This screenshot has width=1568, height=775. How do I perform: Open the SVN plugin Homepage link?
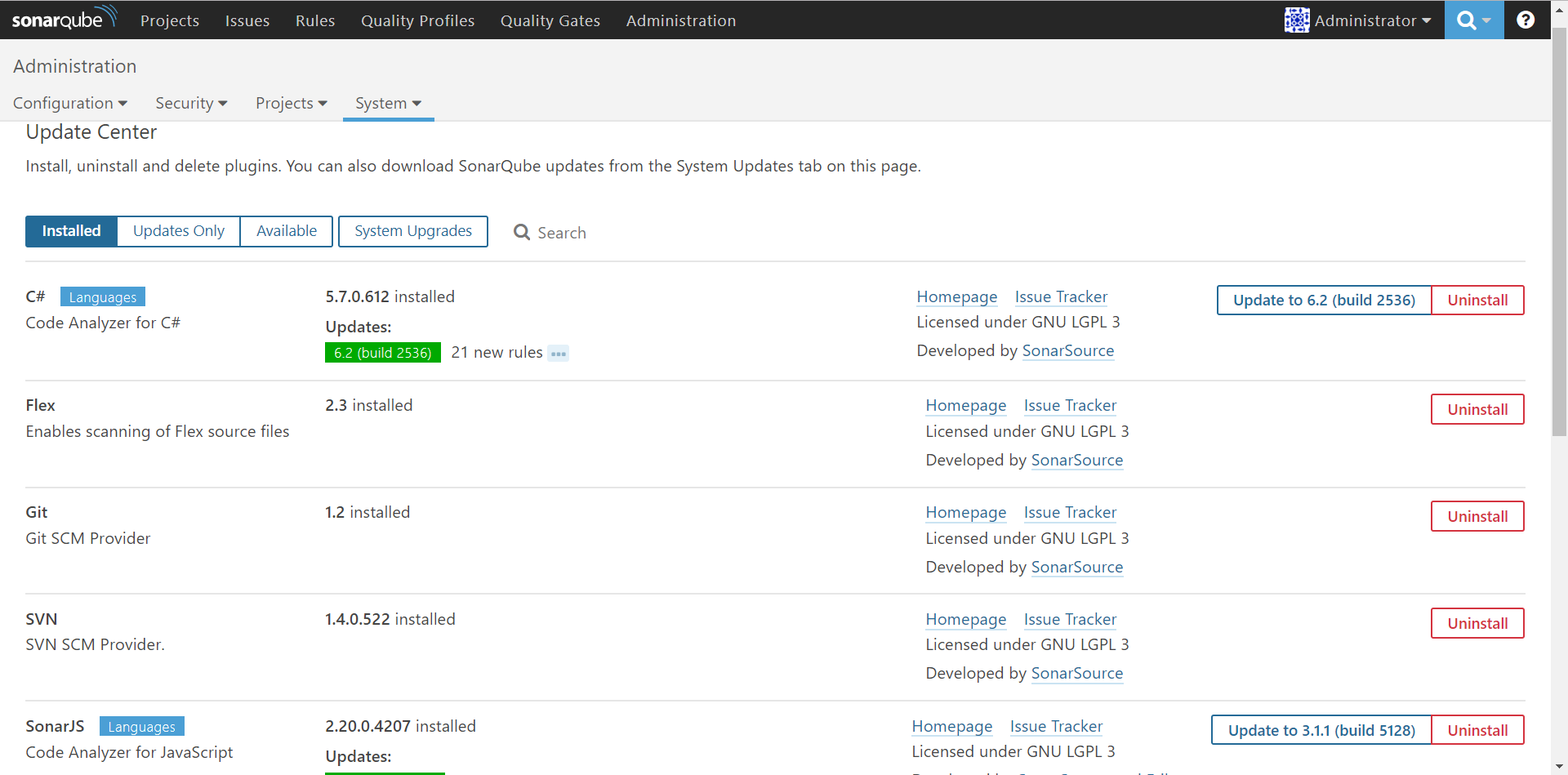(x=966, y=620)
